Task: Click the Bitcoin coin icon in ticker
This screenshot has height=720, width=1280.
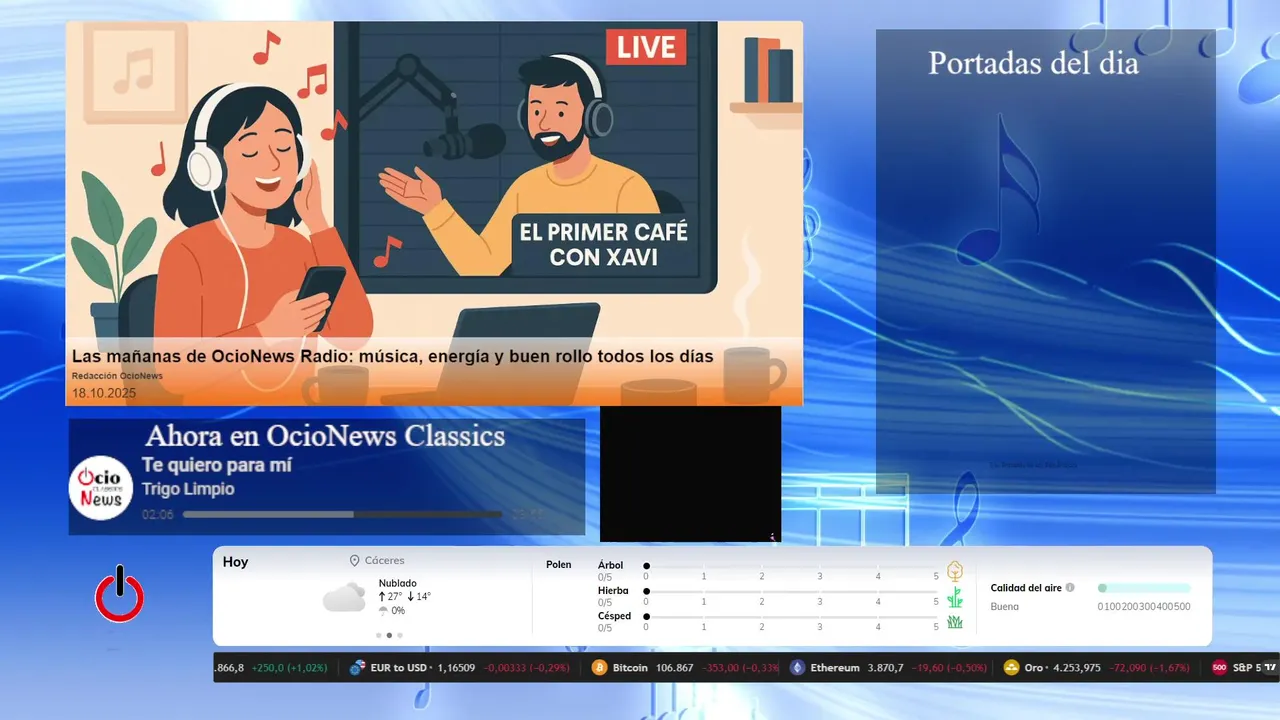Action: point(600,668)
